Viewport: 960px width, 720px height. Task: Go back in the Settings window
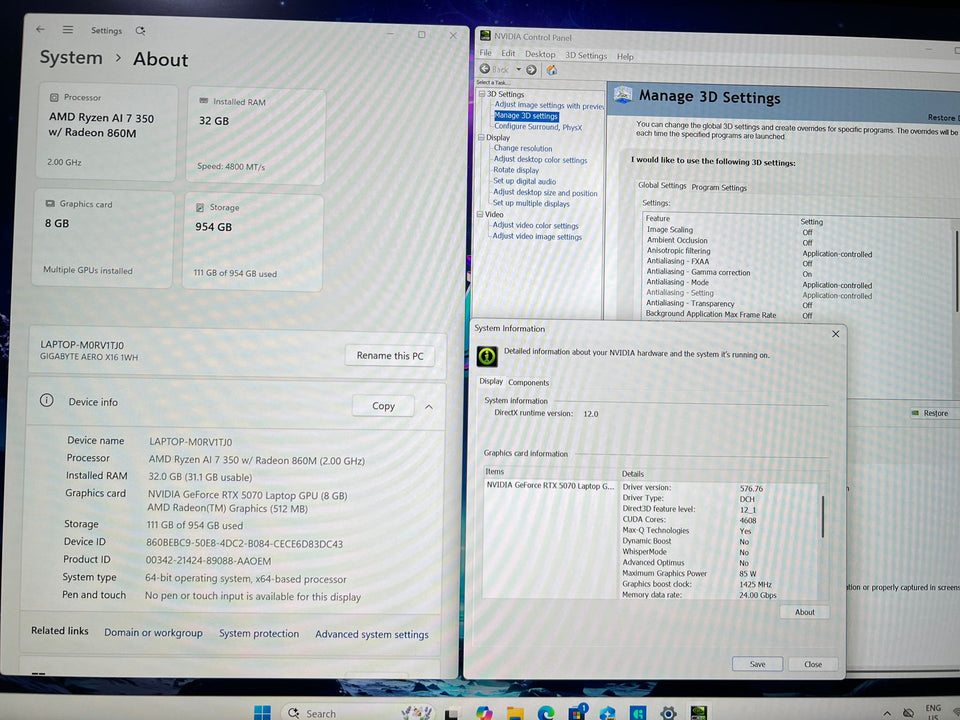click(x=40, y=29)
